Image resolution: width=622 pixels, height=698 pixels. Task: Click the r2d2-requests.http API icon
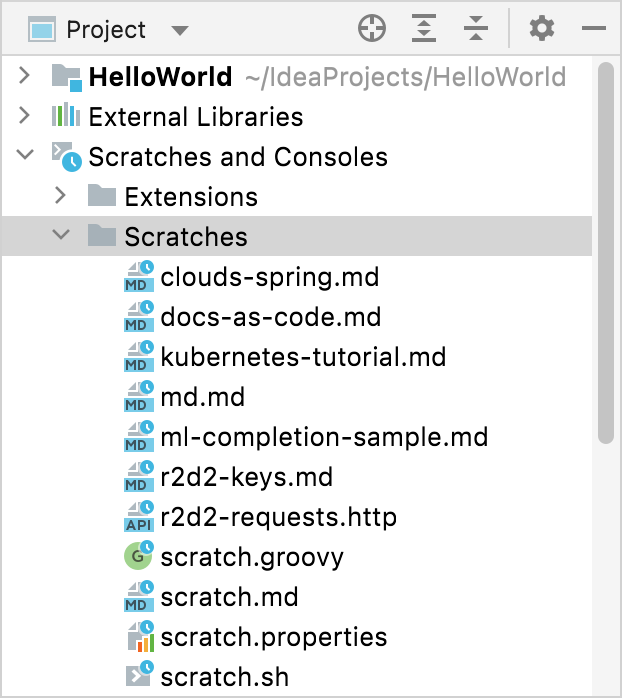(x=139, y=516)
